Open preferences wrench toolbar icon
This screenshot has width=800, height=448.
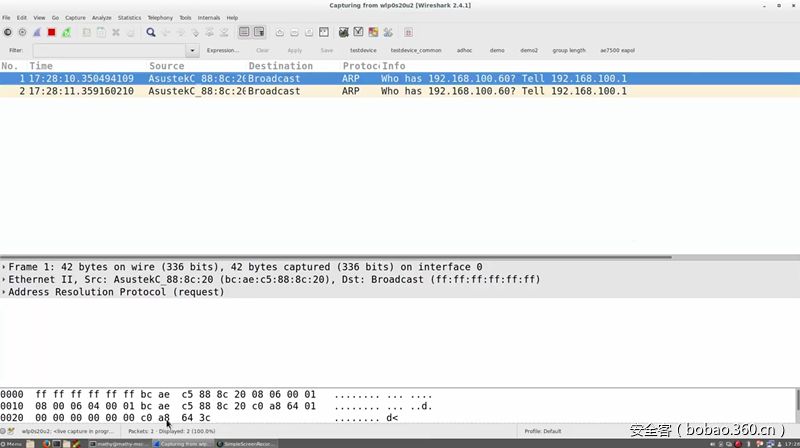(388, 32)
